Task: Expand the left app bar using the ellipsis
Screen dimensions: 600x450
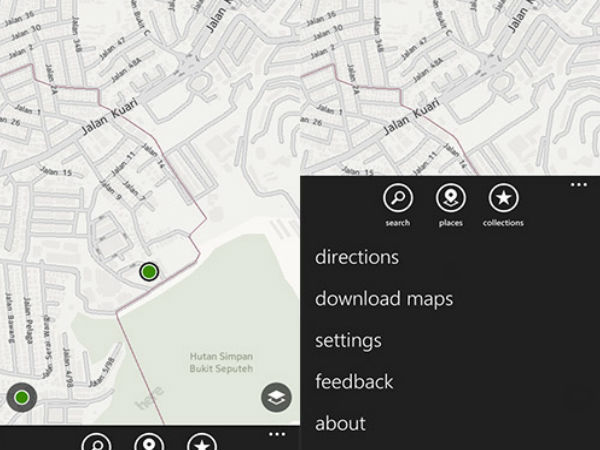Action: [277, 433]
